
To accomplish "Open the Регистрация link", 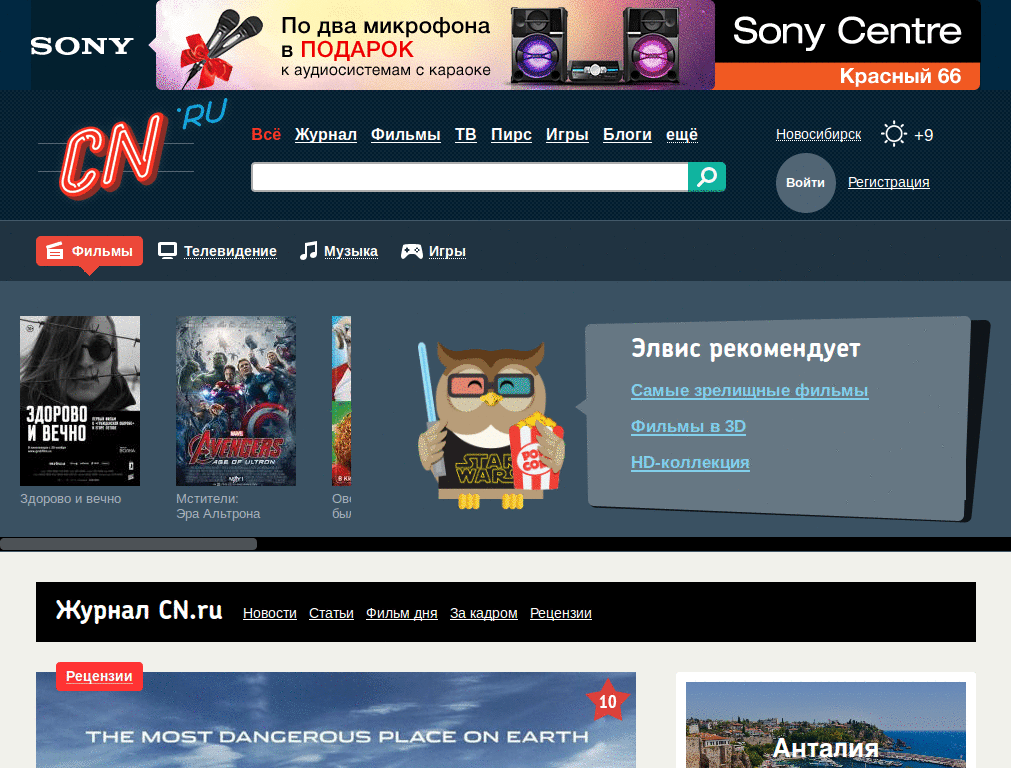I will point(888,182).
